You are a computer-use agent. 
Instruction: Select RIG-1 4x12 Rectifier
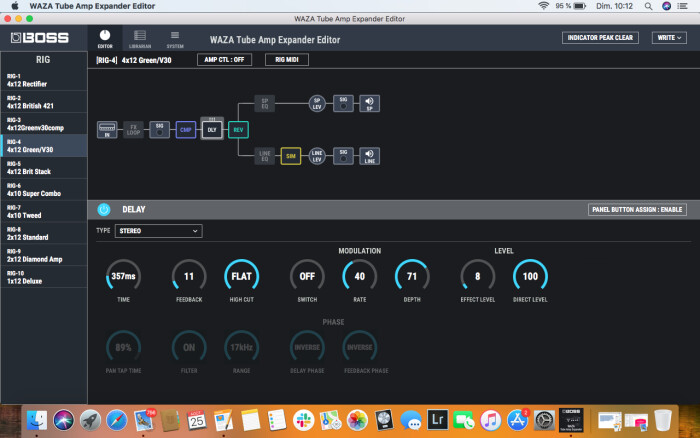pos(44,80)
